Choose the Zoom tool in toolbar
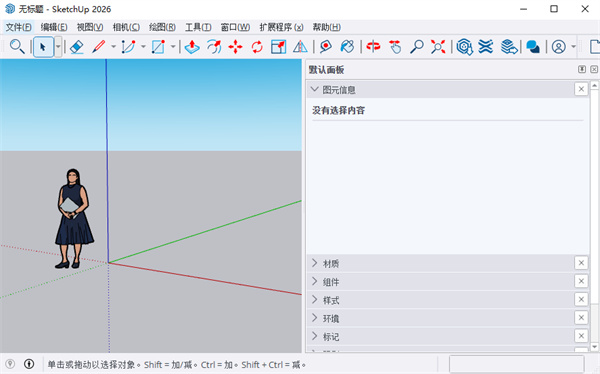Image resolution: width=600 pixels, height=374 pixels. tap(416, 47)
